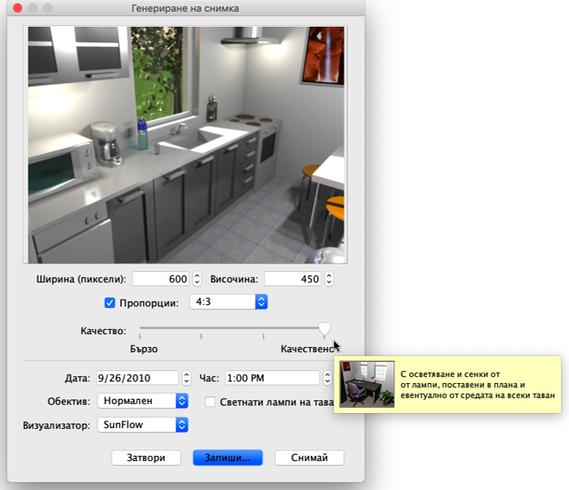Viewport: 569px width, 490px height.
Task: Click the Дата date field showing 9/26/2010
Action: tap(138, 378)
